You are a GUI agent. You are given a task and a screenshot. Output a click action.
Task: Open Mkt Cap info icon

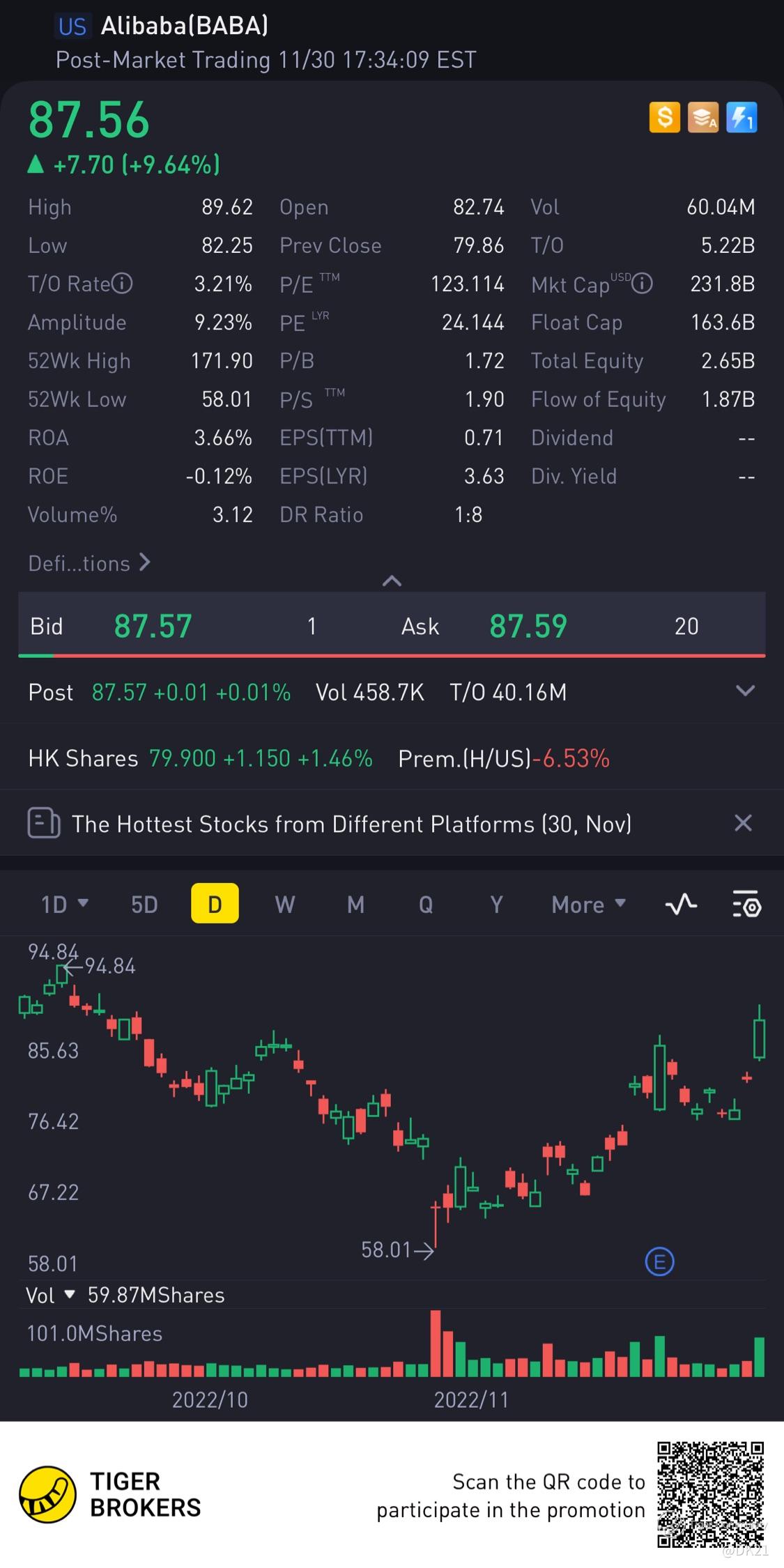(x=642, y=284)
